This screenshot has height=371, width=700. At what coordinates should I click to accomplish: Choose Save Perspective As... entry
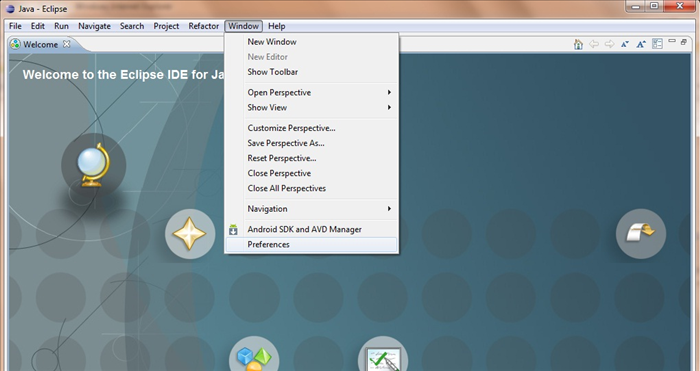[x=311, y=143]
